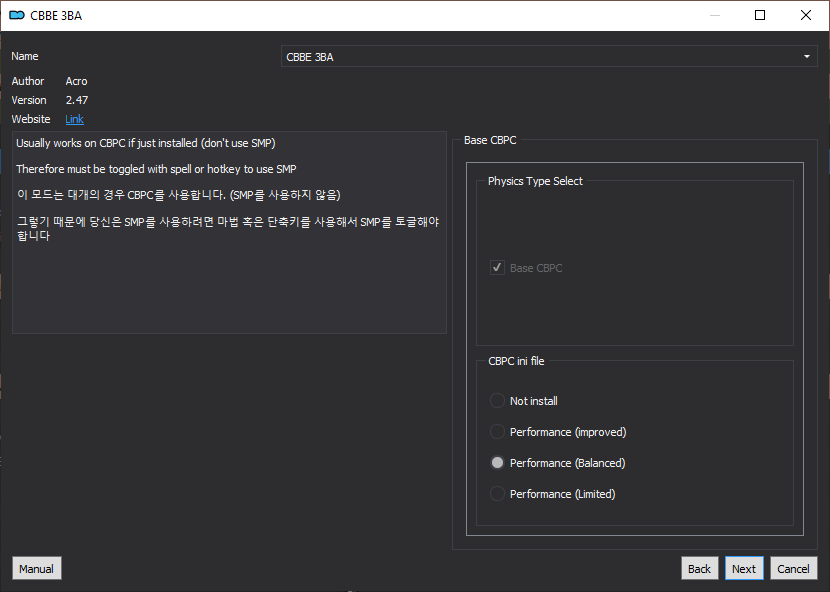This screenshot has height=592, width=830.
Task: Close the CBBE 3BA installer window
Action: coord(806,15)
